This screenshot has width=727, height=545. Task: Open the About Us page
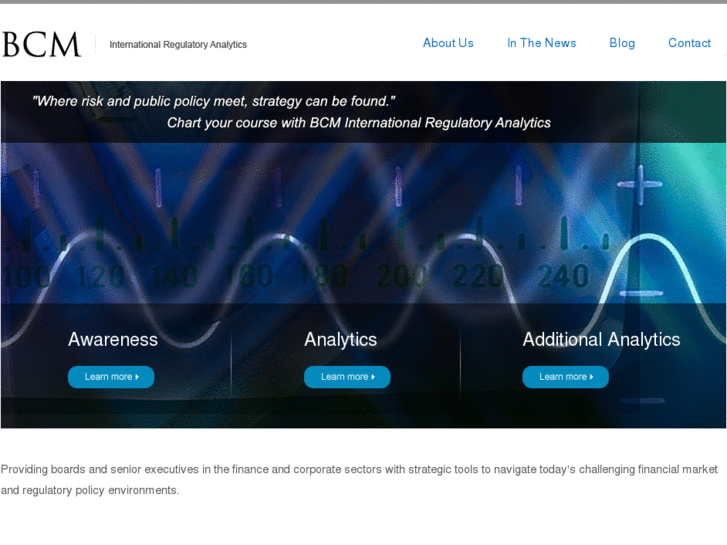click(x=448, y=43)
